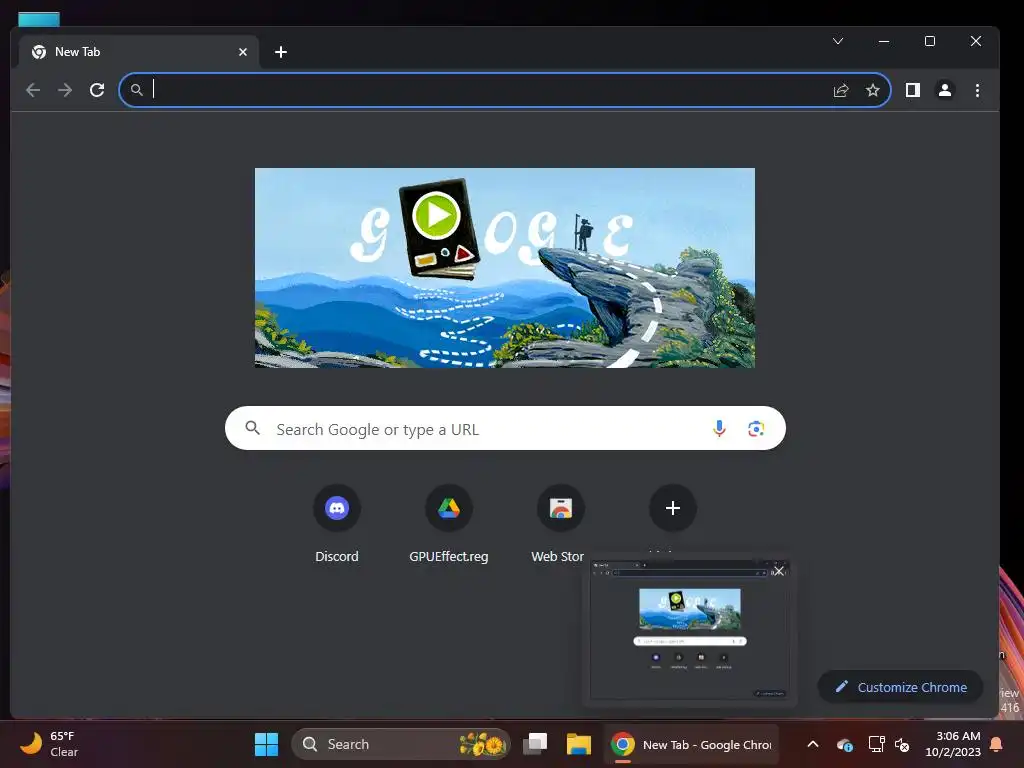Search by image with Google Lens icon

click(x=756, y=428)
